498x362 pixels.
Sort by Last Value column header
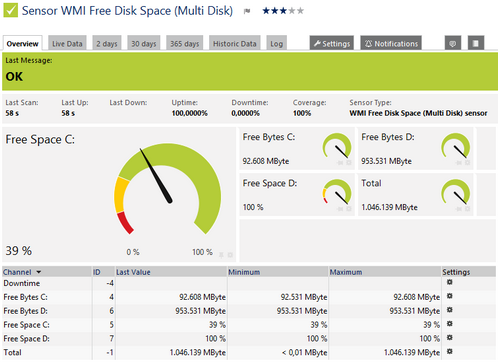pos(133,272)
